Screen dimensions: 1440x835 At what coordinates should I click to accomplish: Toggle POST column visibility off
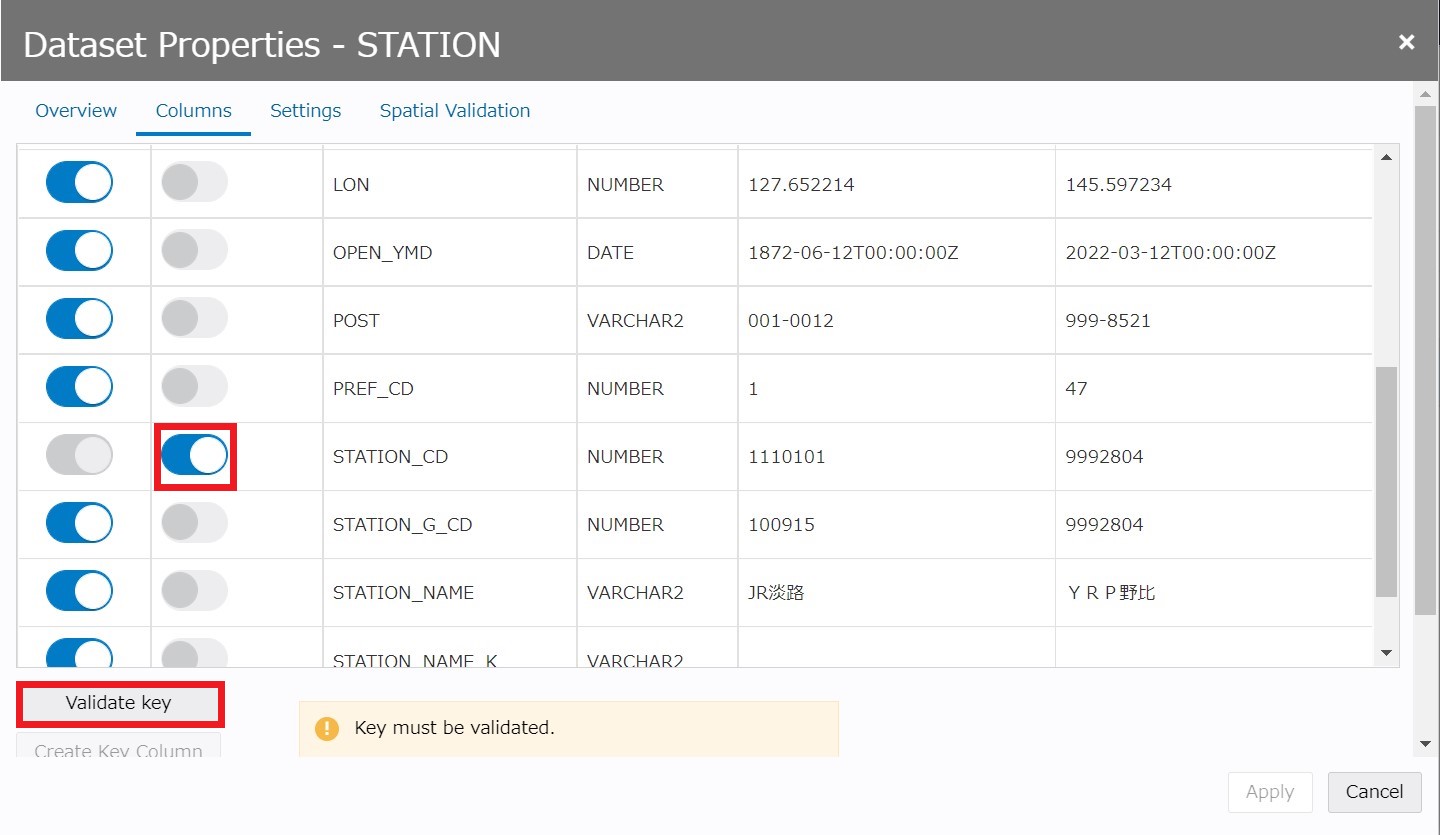tap(79, 320)
